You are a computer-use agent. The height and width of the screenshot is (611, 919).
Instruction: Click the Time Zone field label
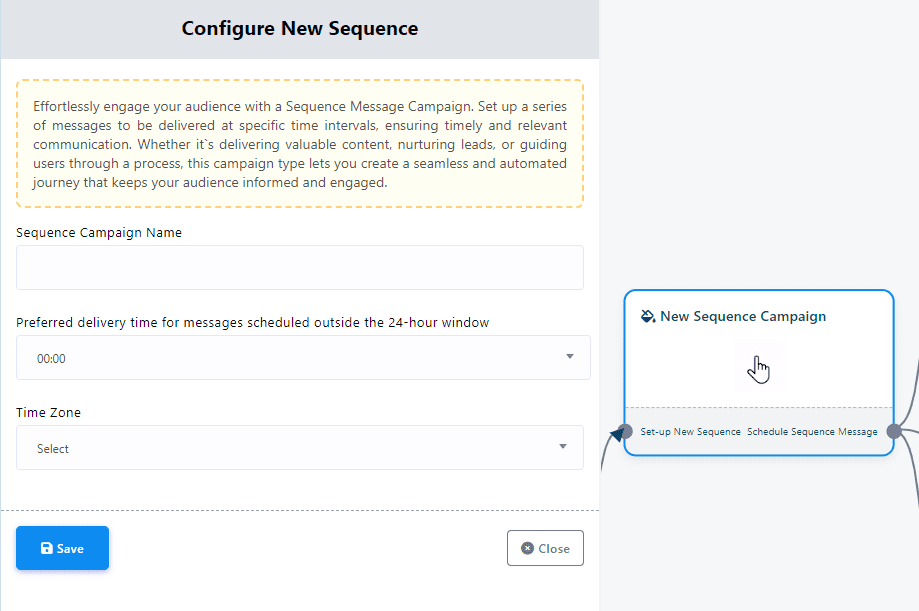pos(49,412)
